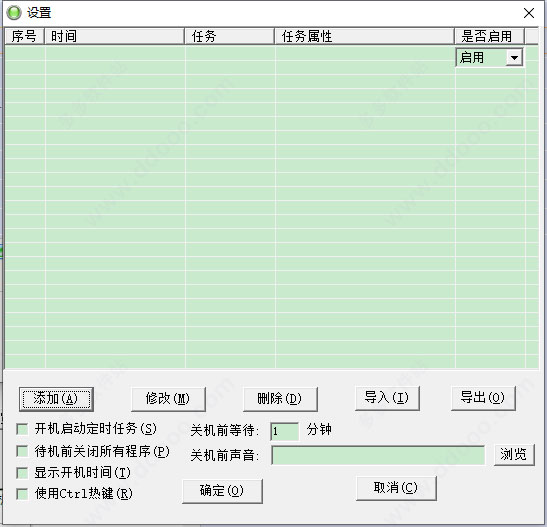Image resolution: width=547 pixels, height=527 pixels.
Task: Click the 任务属性 column header
Action: 364,36
